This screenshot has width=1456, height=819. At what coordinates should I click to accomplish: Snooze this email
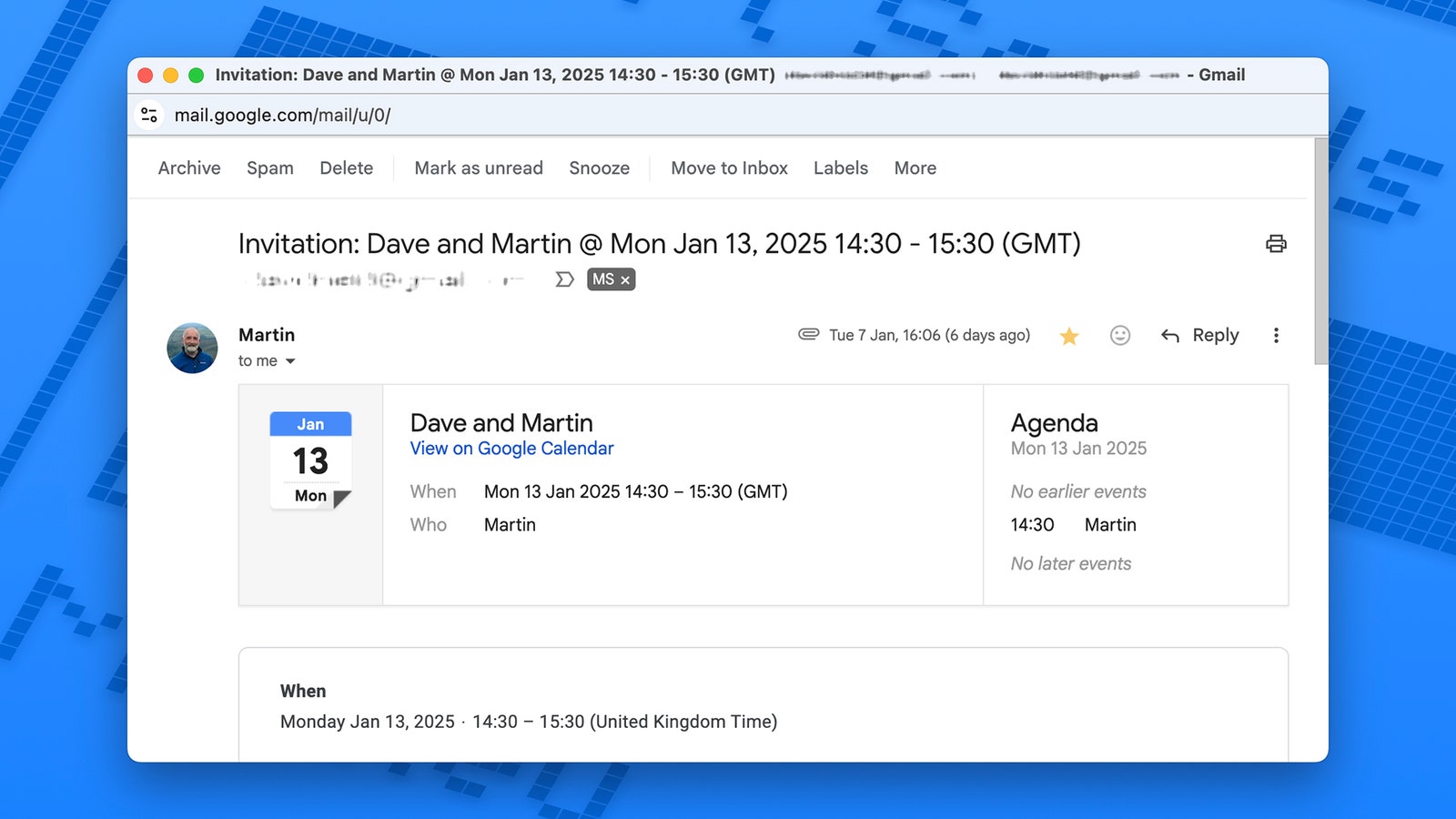coord(599,168)
